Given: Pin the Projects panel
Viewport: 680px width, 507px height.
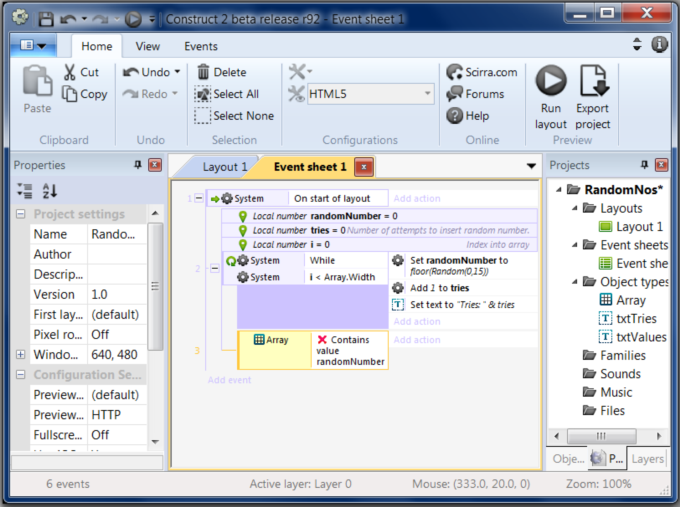Looking at the screenshot, I should (644, 165).
